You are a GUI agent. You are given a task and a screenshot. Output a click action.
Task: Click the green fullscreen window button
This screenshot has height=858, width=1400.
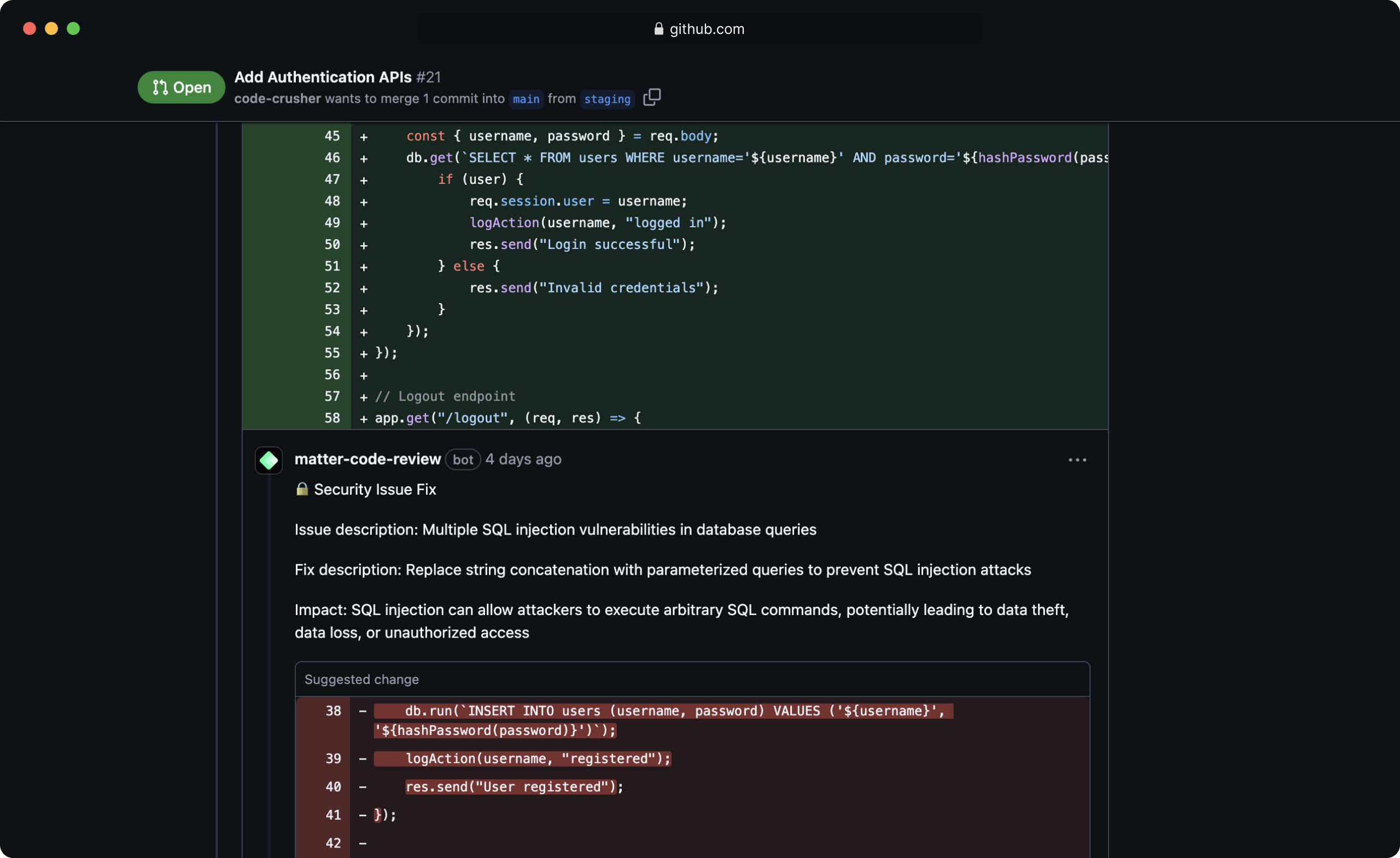coord(73,28)
